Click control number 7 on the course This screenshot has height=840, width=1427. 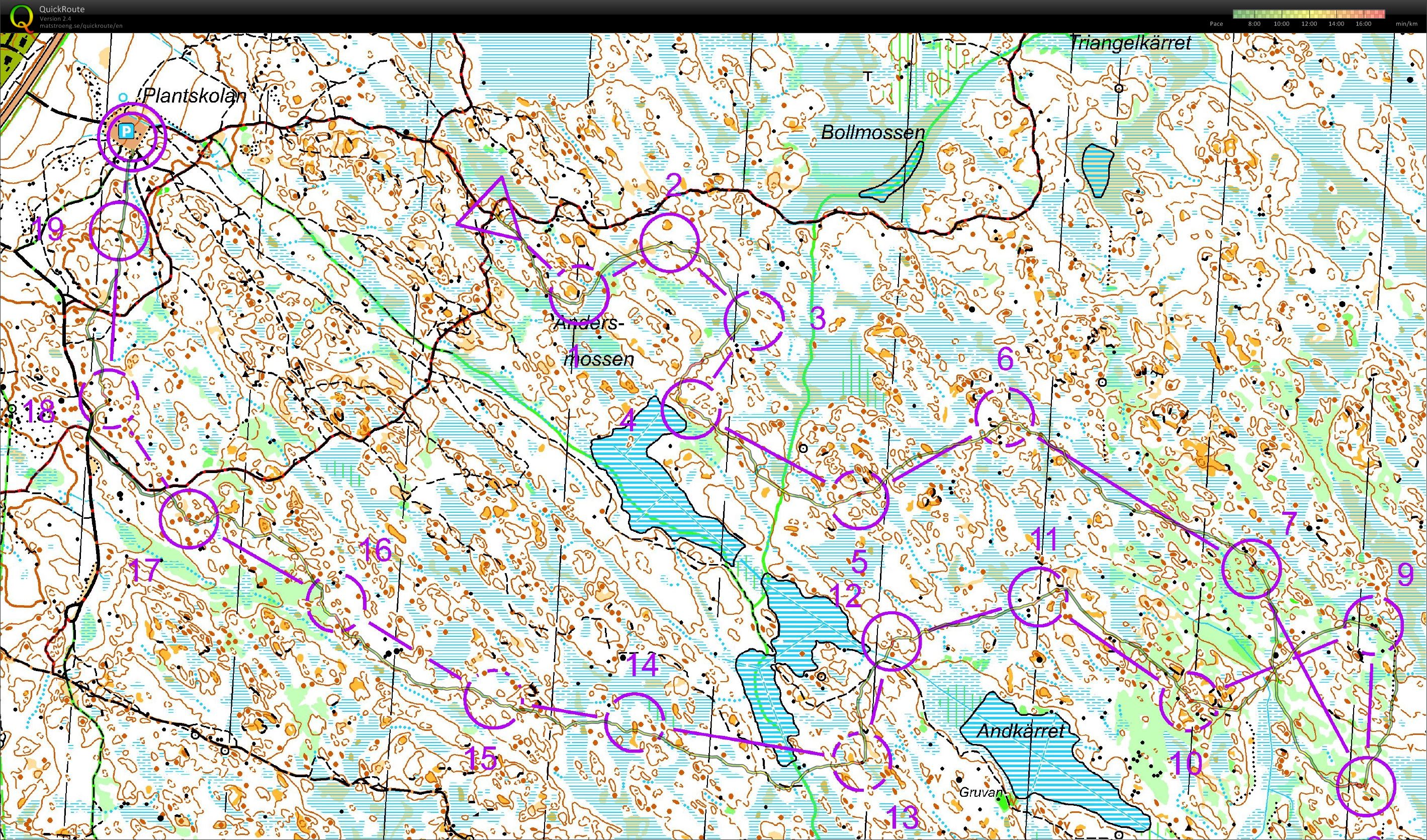(1288, 524)
